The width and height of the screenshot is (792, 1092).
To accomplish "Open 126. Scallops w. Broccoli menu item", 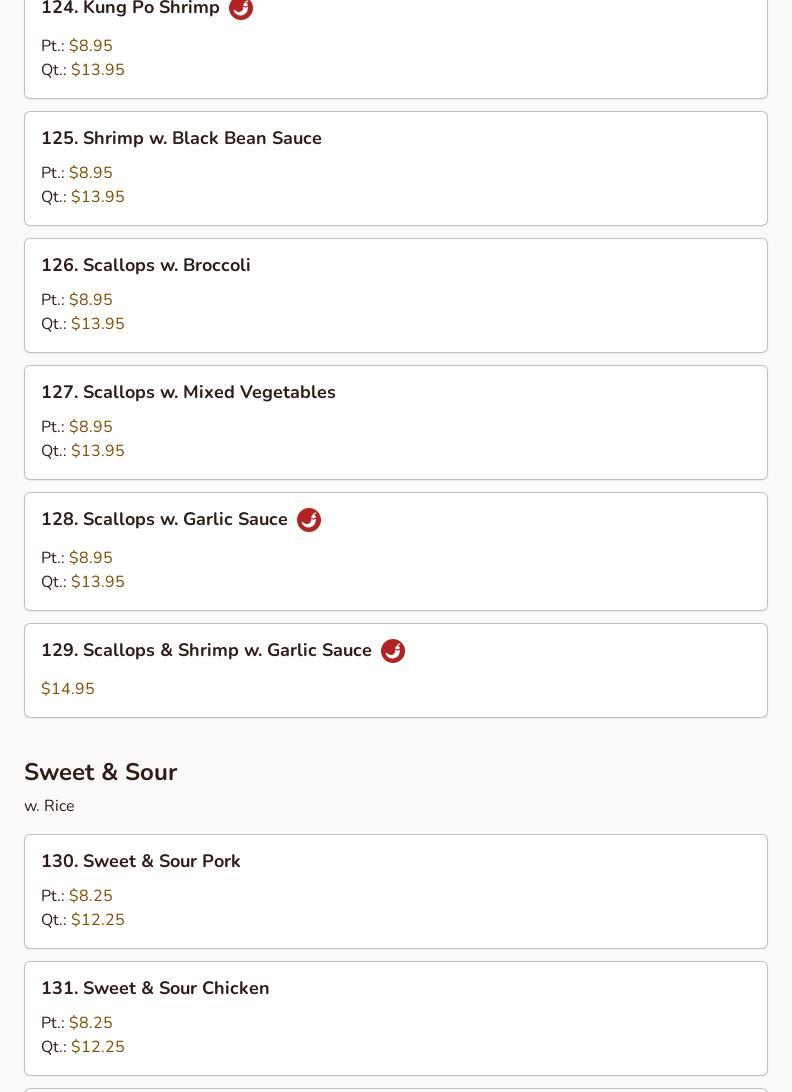I will coord(146,265).
